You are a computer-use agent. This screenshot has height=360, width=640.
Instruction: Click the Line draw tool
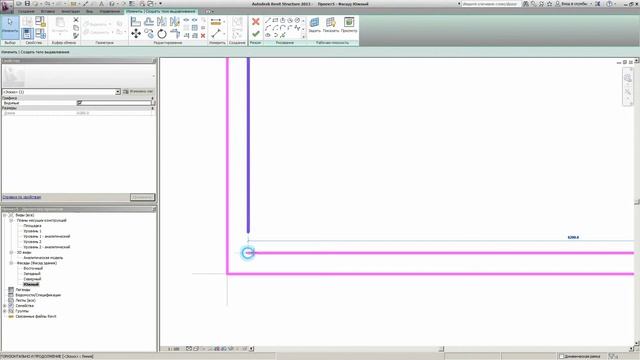[268, 20]
